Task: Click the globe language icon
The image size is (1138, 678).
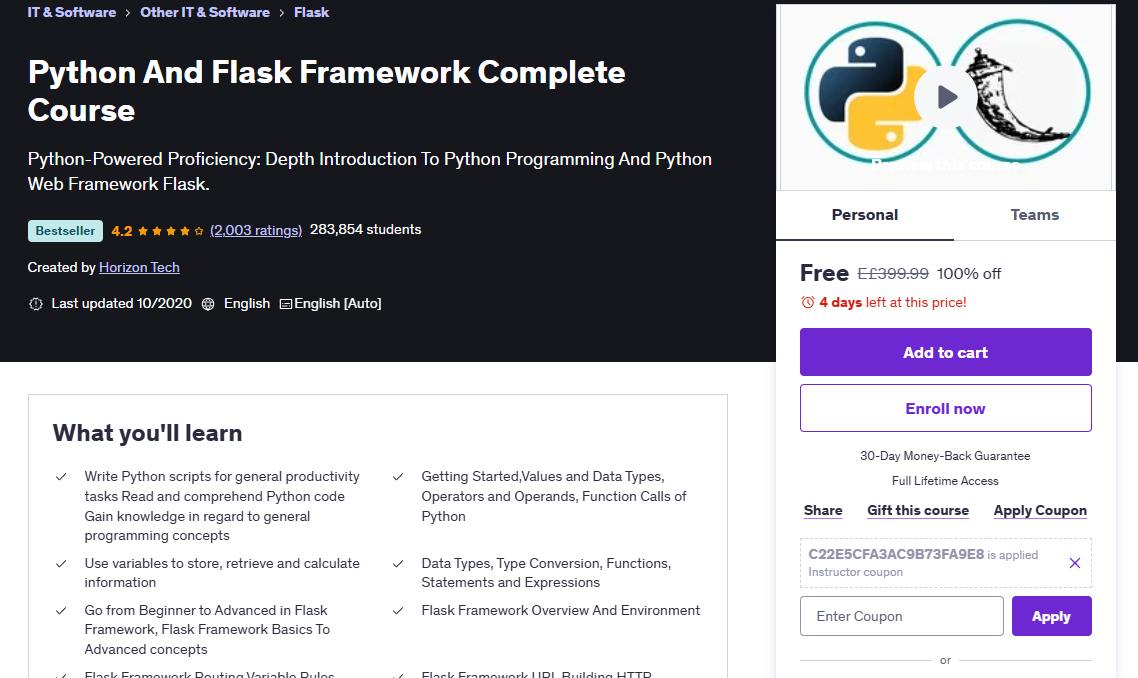Action: pos(208,304)
